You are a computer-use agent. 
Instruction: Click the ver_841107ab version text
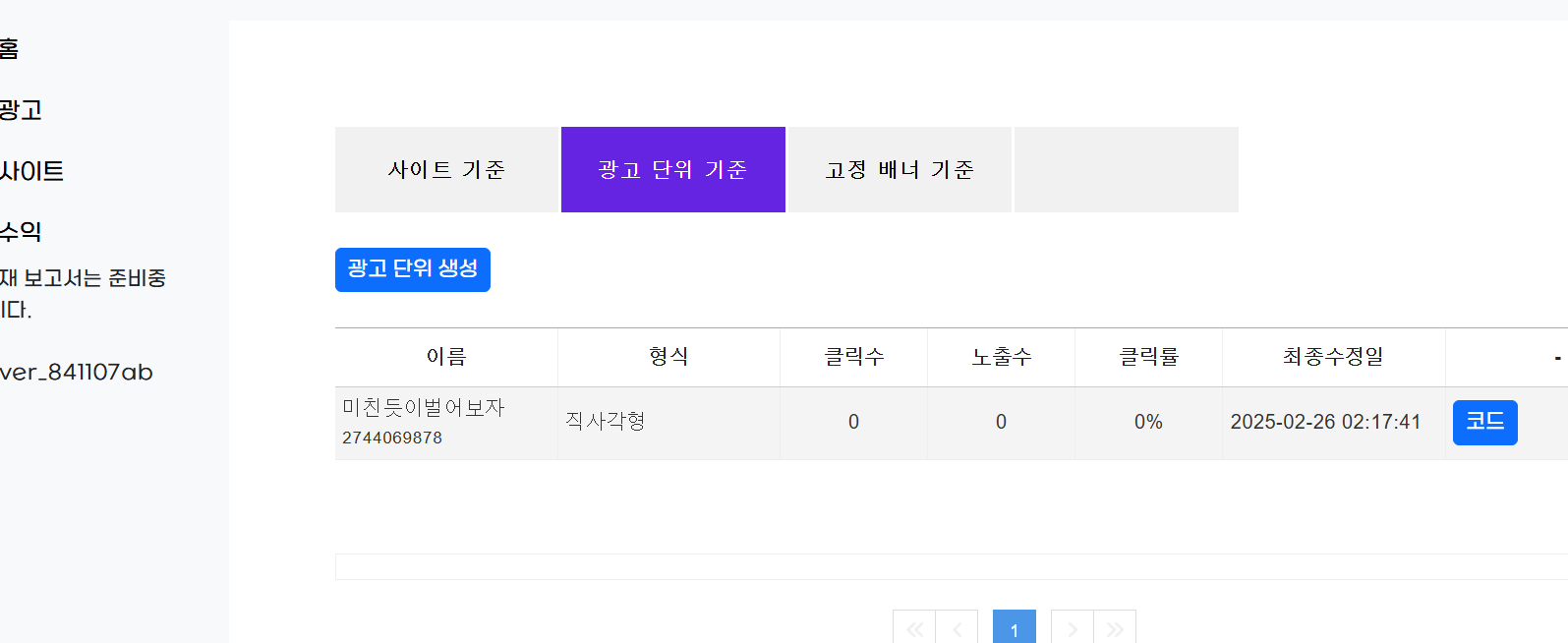tap(77, 373)
